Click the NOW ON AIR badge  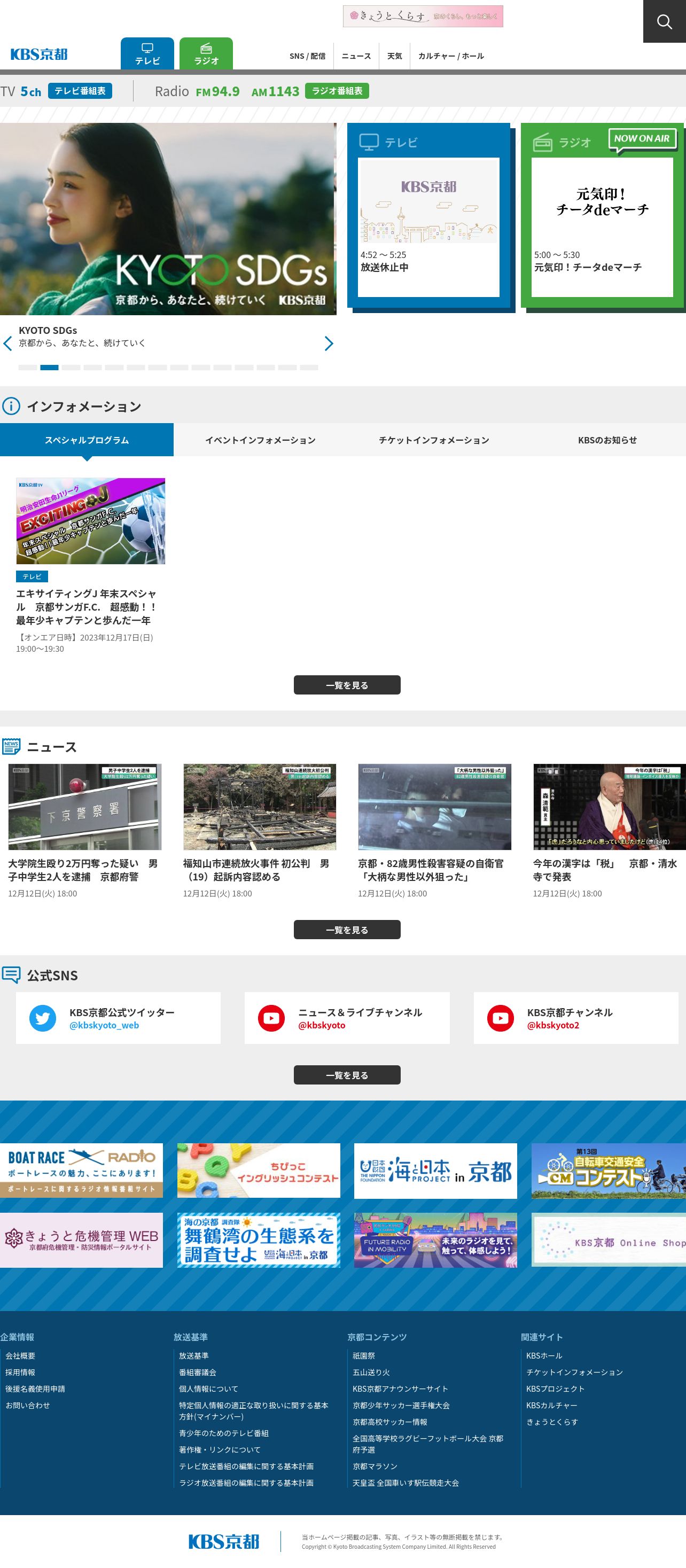pos(642,139)
